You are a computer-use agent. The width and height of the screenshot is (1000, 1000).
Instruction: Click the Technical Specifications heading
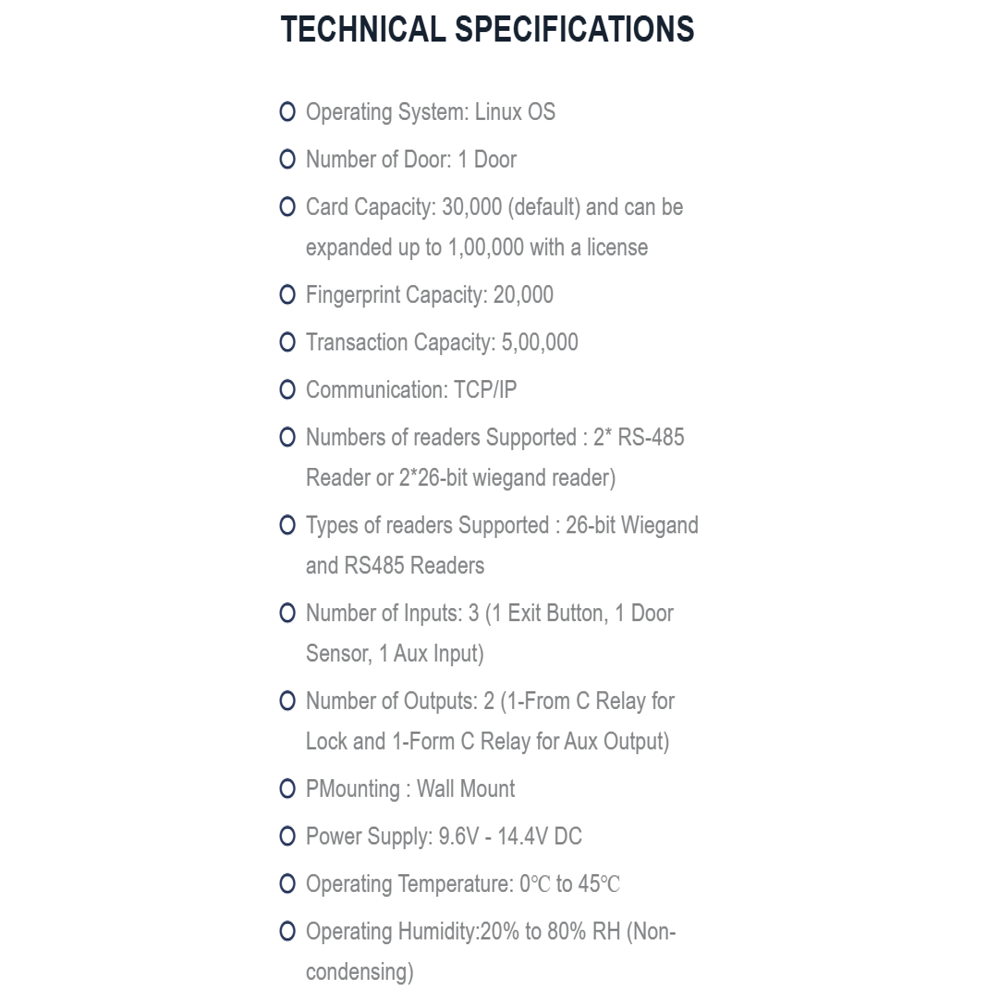tap(487, 29)
